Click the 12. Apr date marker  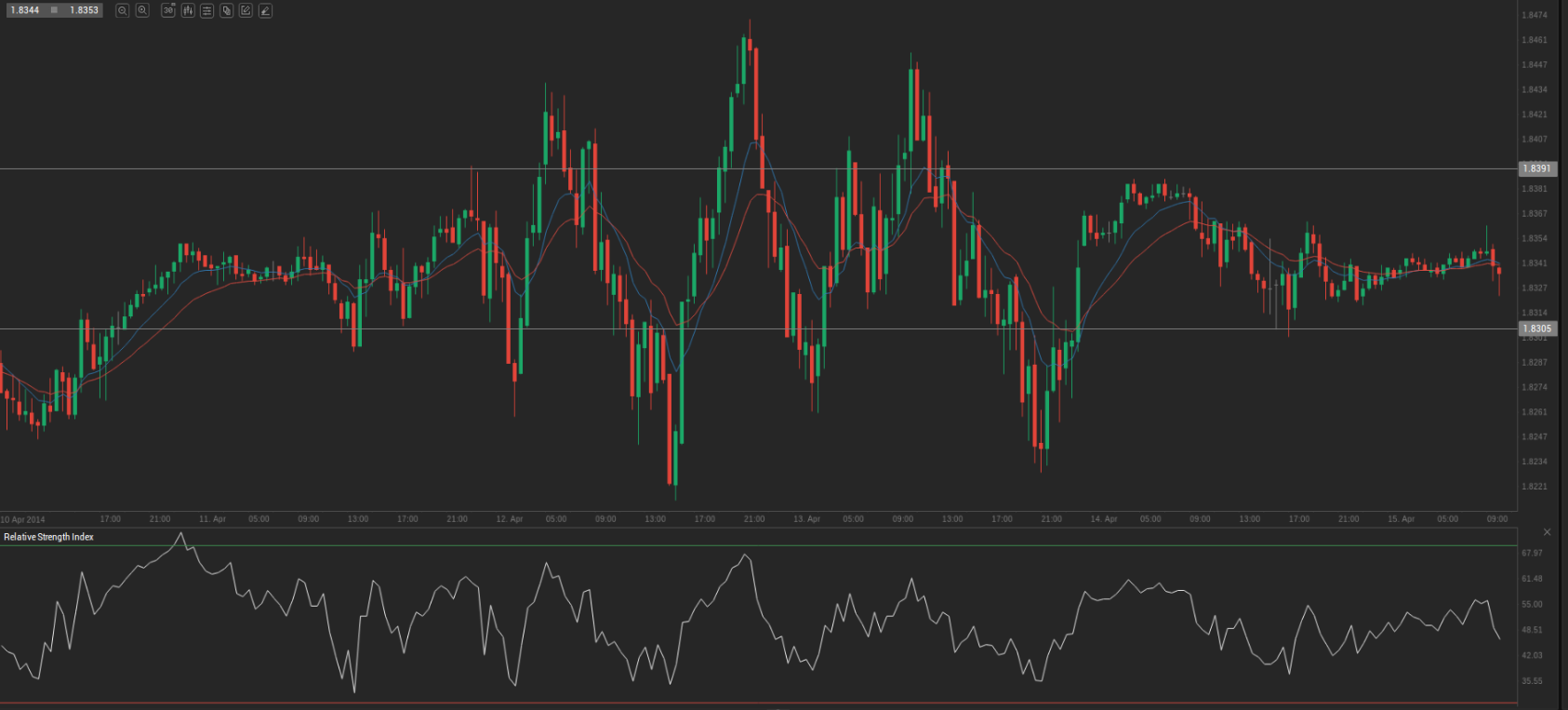(510, 519)
